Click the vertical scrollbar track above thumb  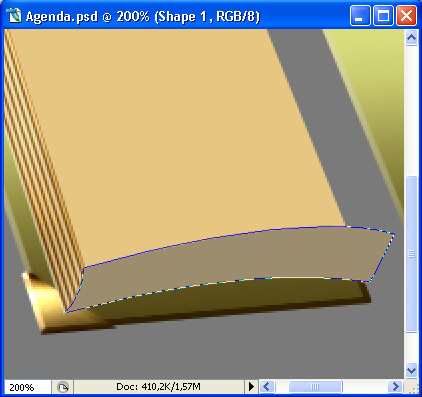tap(411, 110)
